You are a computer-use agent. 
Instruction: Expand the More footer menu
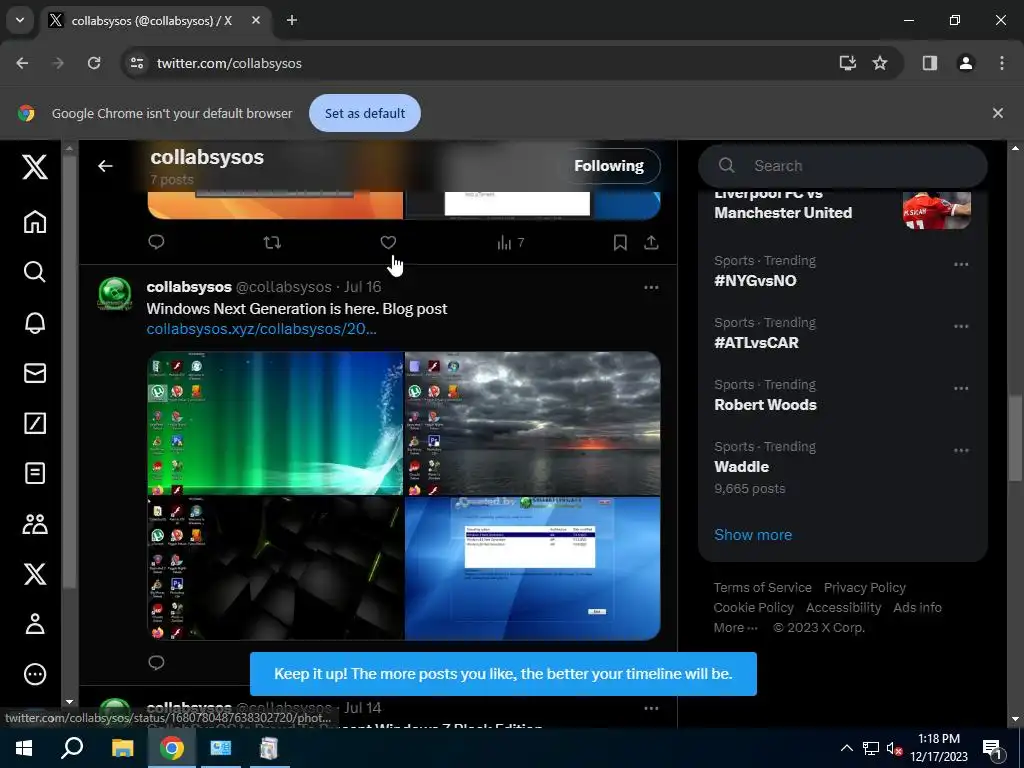tap(735, 628)
